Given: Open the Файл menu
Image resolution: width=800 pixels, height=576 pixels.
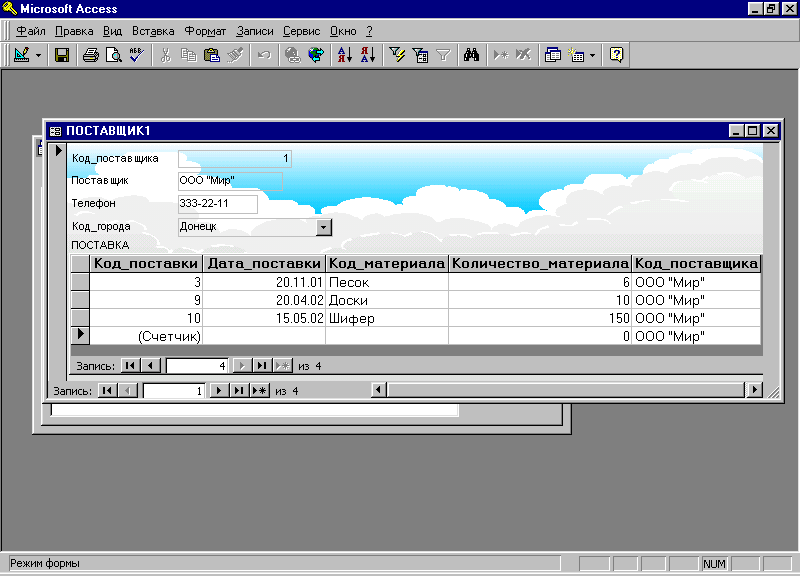Looking at the screenshot, I should (31, 31).
